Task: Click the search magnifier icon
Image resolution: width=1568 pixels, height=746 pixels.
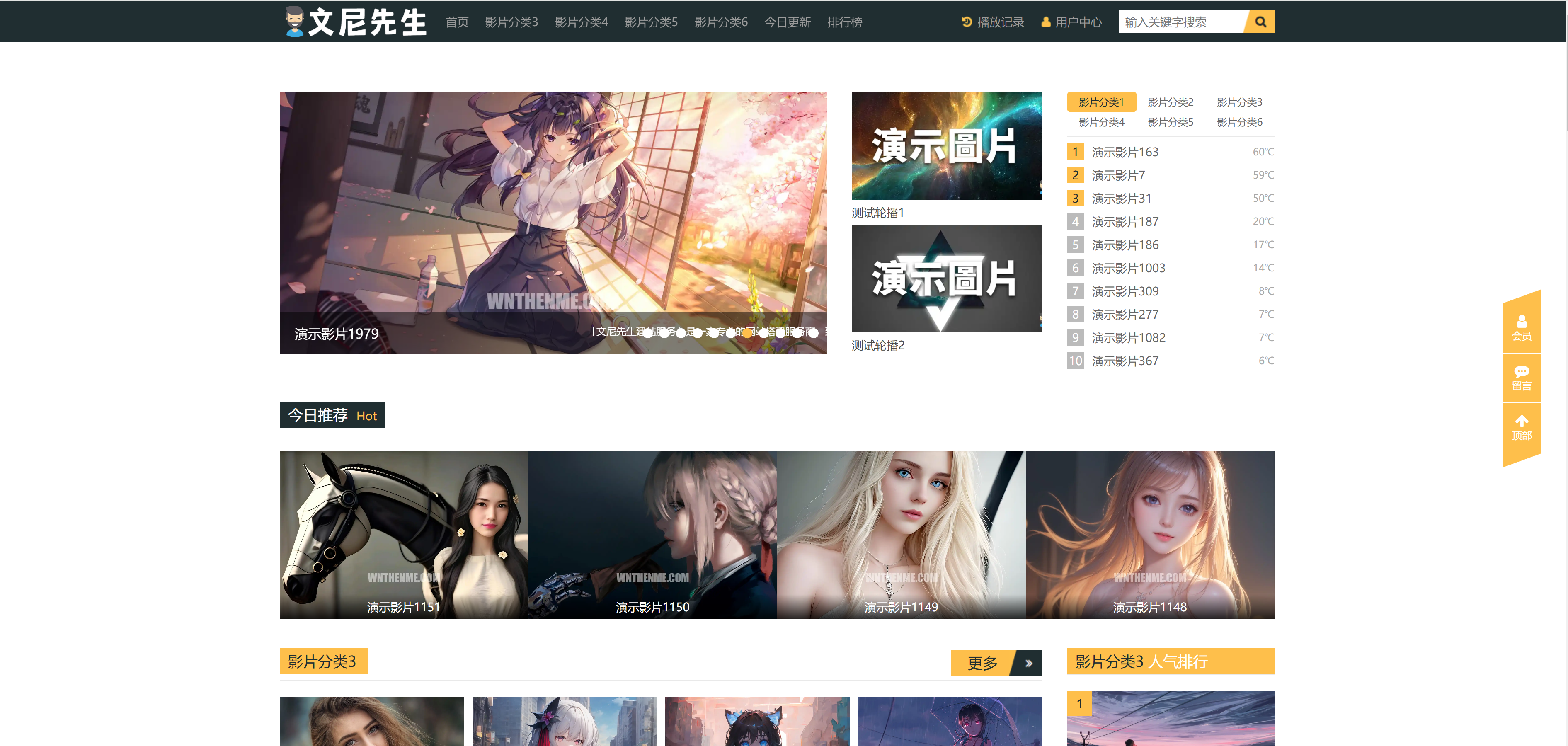Action: tap(1260, 22)
